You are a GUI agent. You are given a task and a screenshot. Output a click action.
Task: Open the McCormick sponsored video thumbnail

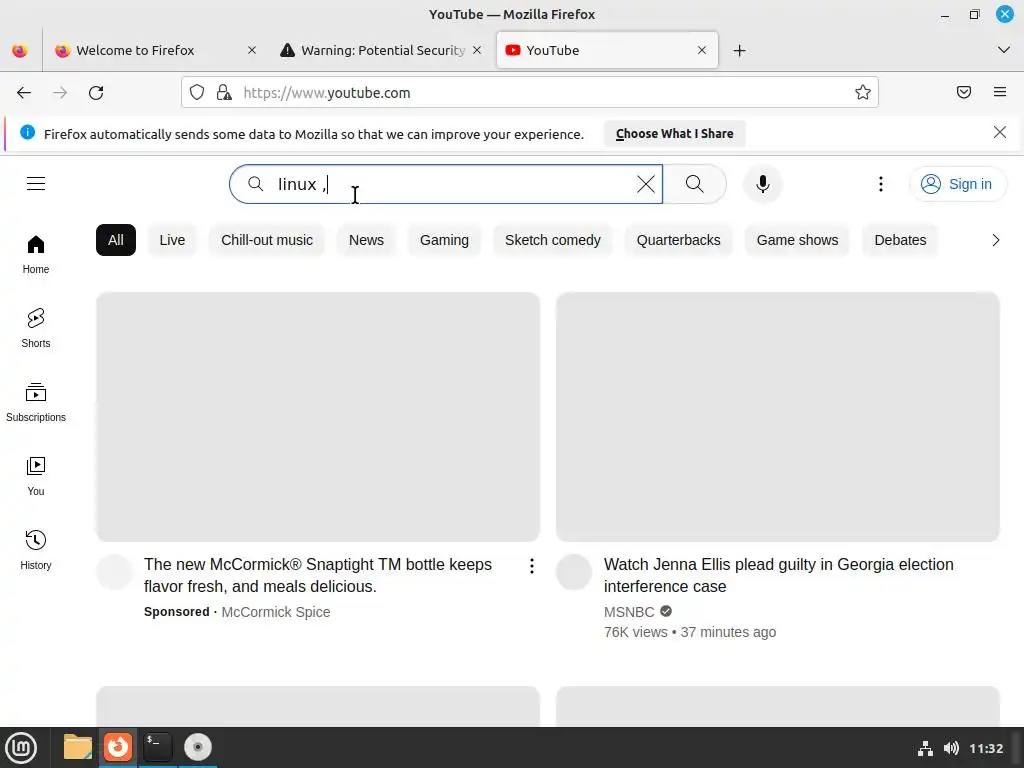318,417
